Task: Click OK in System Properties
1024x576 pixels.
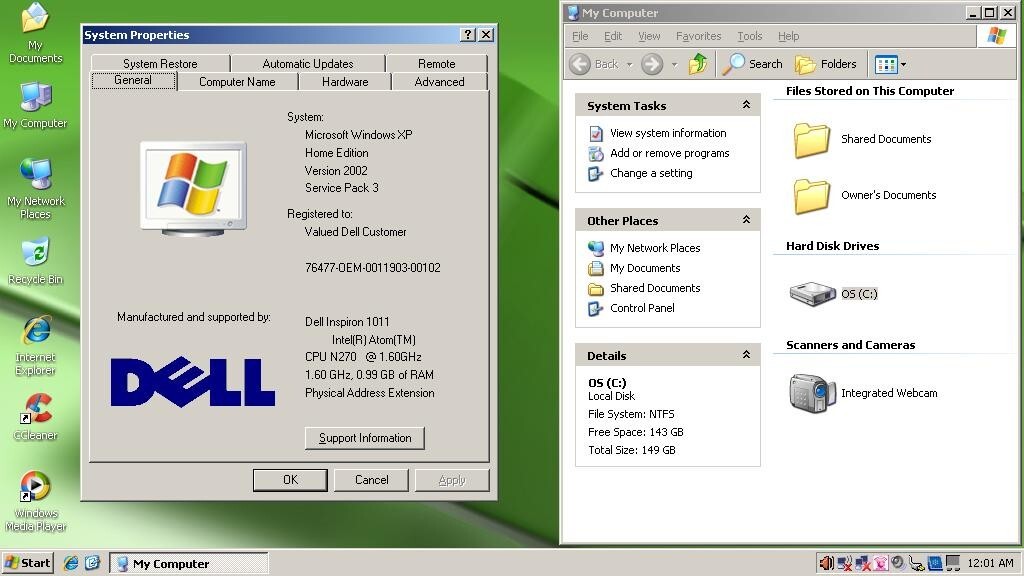Action: [290, 480]
